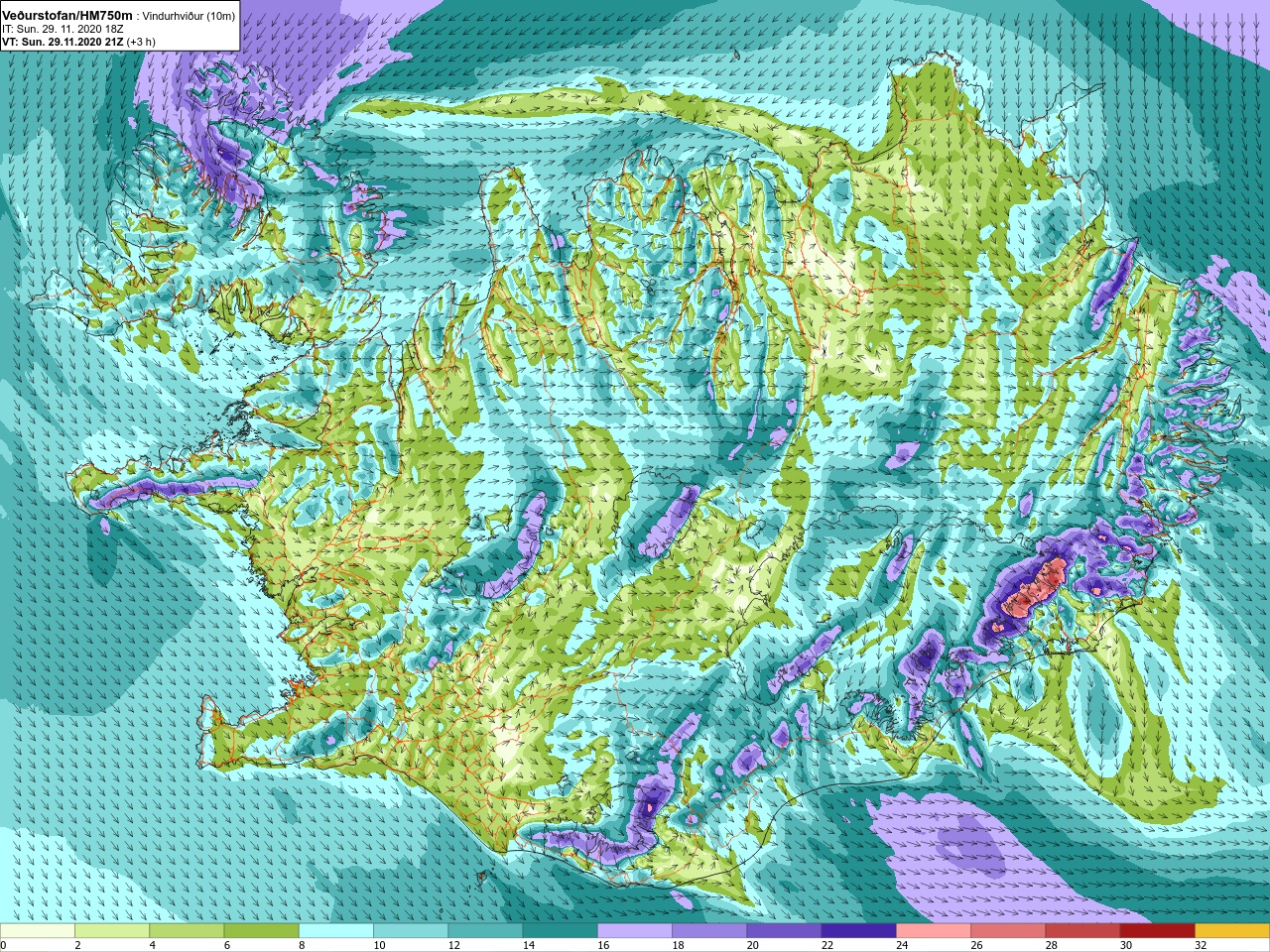Choose the 22–24 dark indigo legend swatch
The width and height of the screenshot is (1270, 952).
tap(859, 931)
